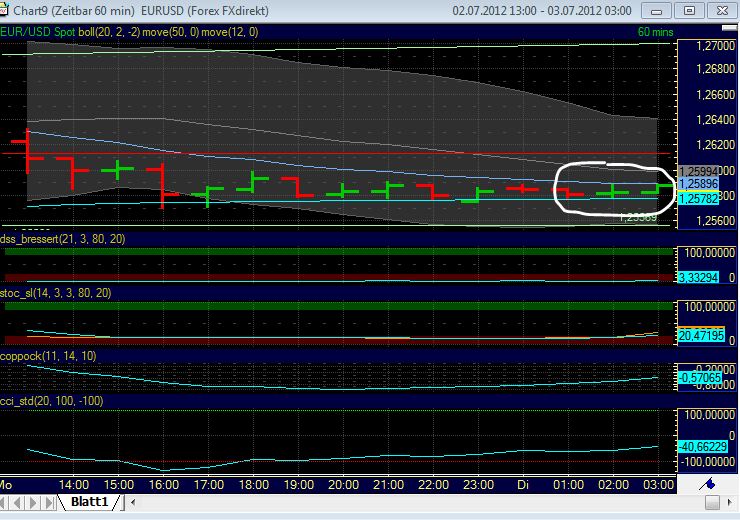
Task: Click the small white button above the price axis
Action: tap(729, 28)
